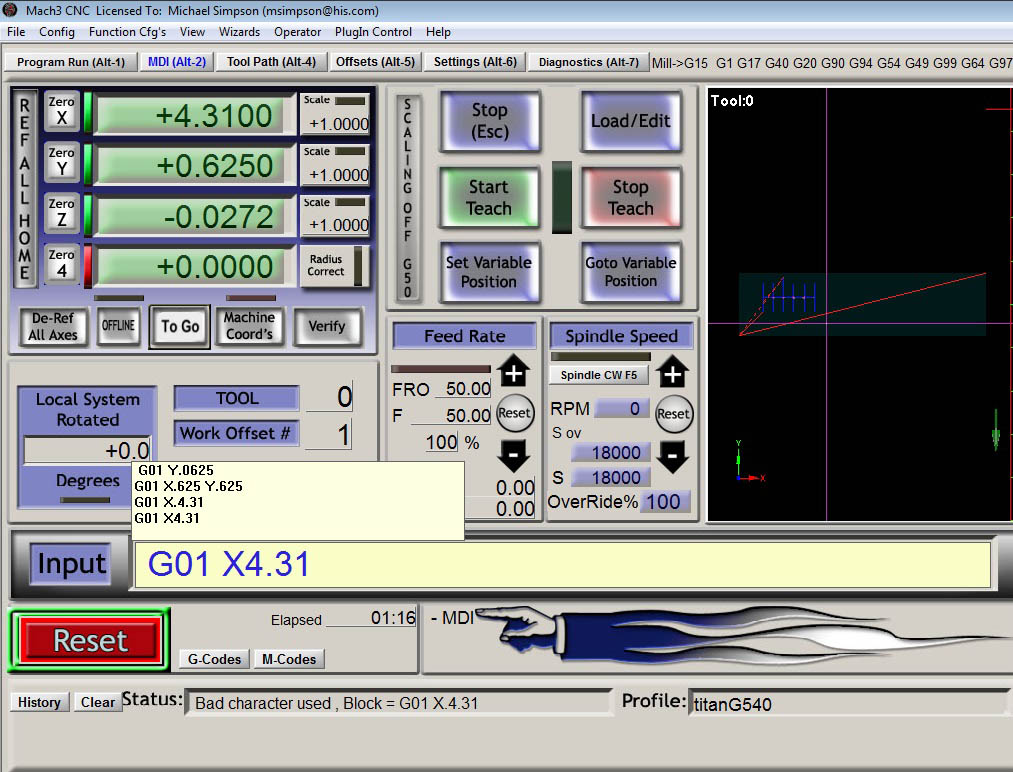Click the History button
This screenshot has width=1013, height=772.
pos(39,702)
